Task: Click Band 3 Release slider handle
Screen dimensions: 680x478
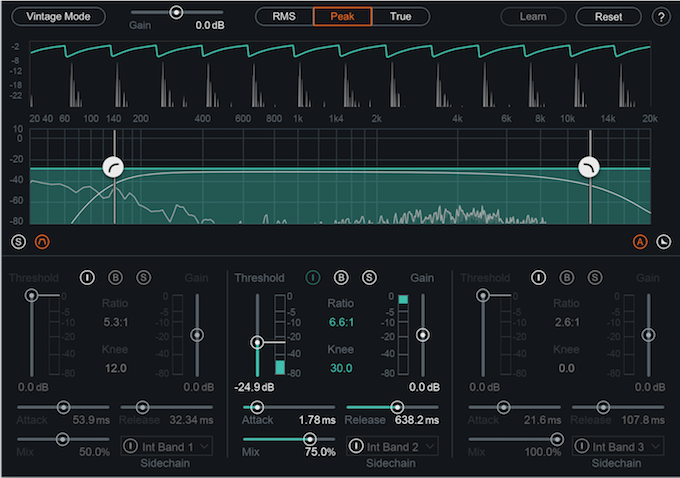Action: [x=603, y=407]
